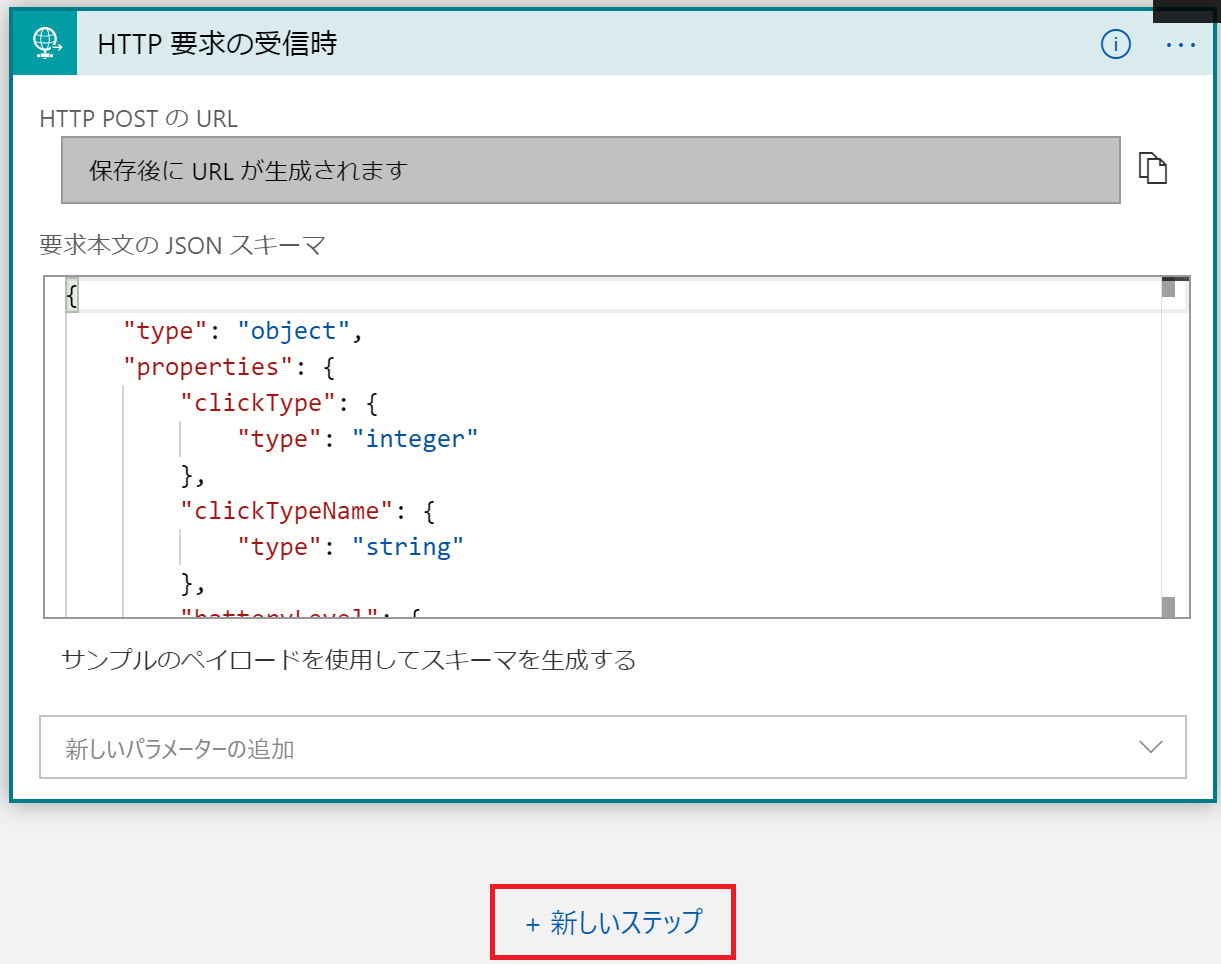Click the top thumb of the schema editor scrollbar
1221x964 pixels.
pyautogui.click(x=1168, y=287)
